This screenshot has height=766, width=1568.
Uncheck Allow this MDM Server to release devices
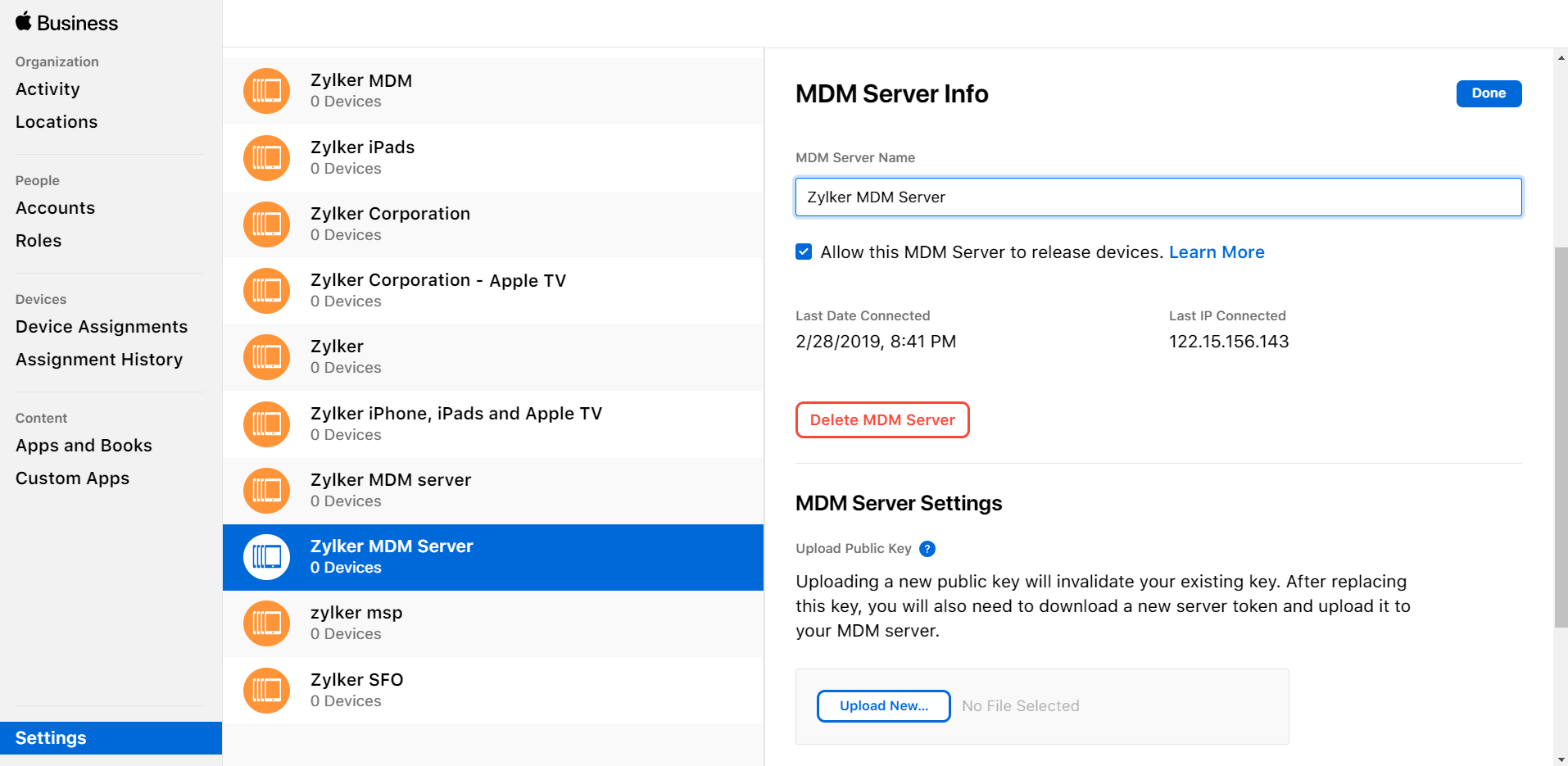point(804,252)
